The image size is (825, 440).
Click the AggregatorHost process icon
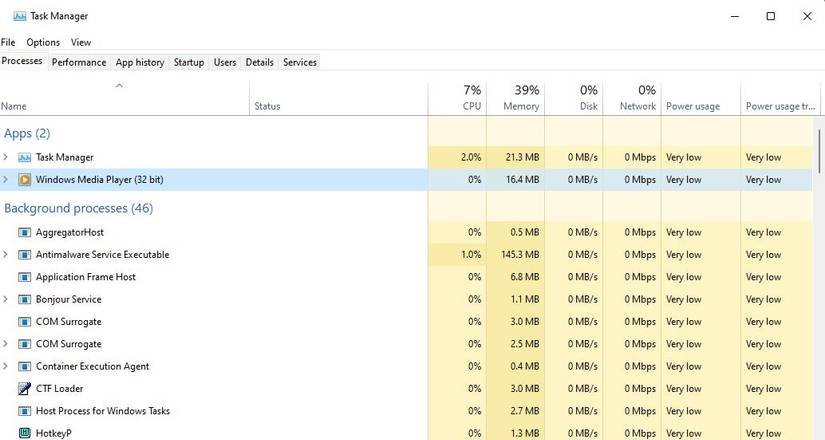24,232
